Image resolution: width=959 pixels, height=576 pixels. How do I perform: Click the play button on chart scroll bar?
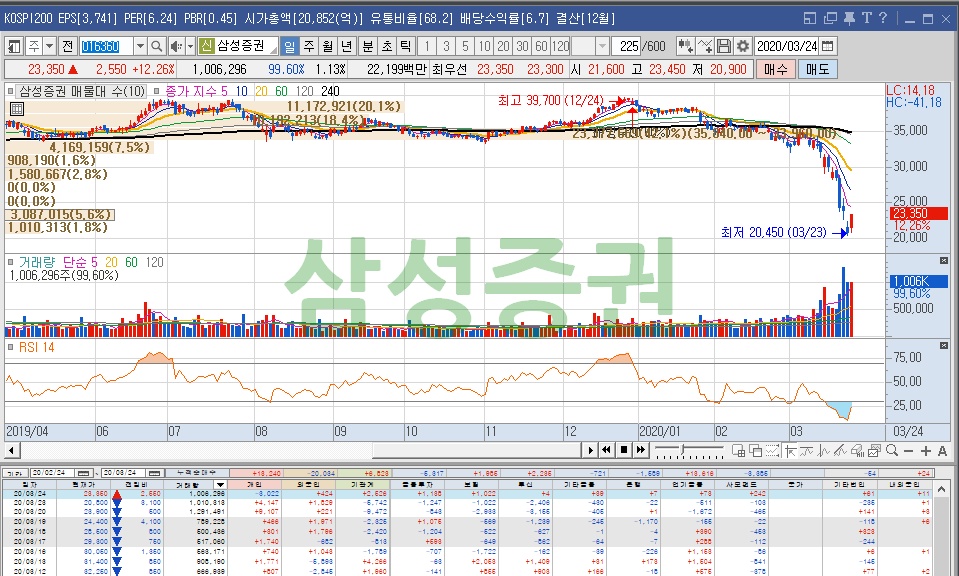click(x=590, y=450)
